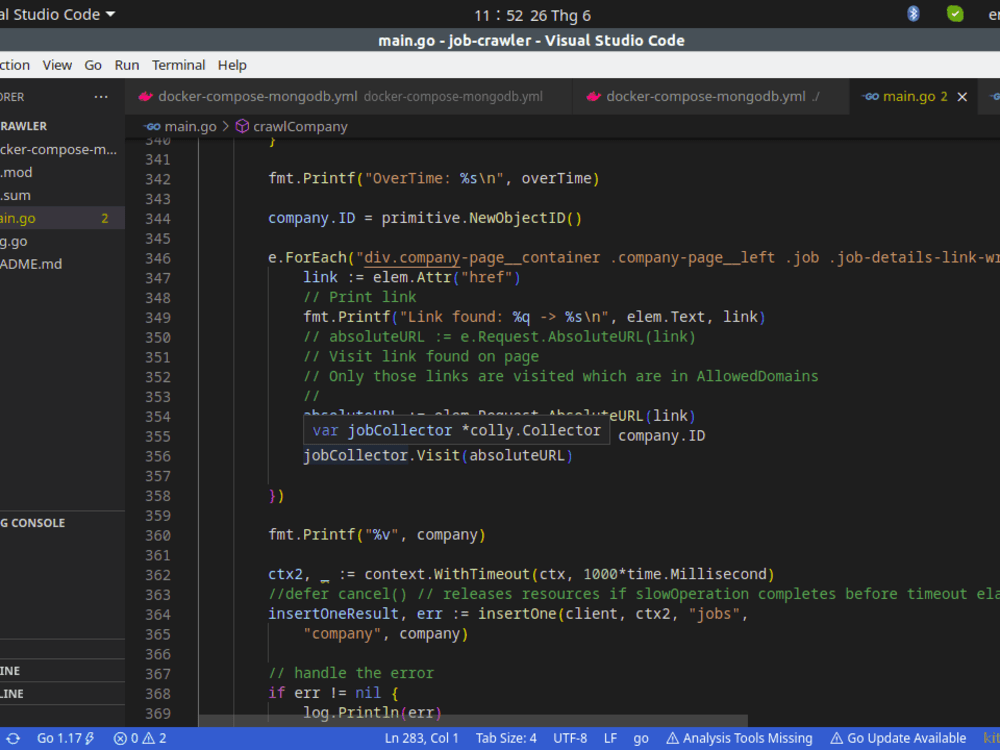Screen dimensions: 1000x750
Task: Click Ln 283, Col 1 cursor position
Action: [422, 739]
